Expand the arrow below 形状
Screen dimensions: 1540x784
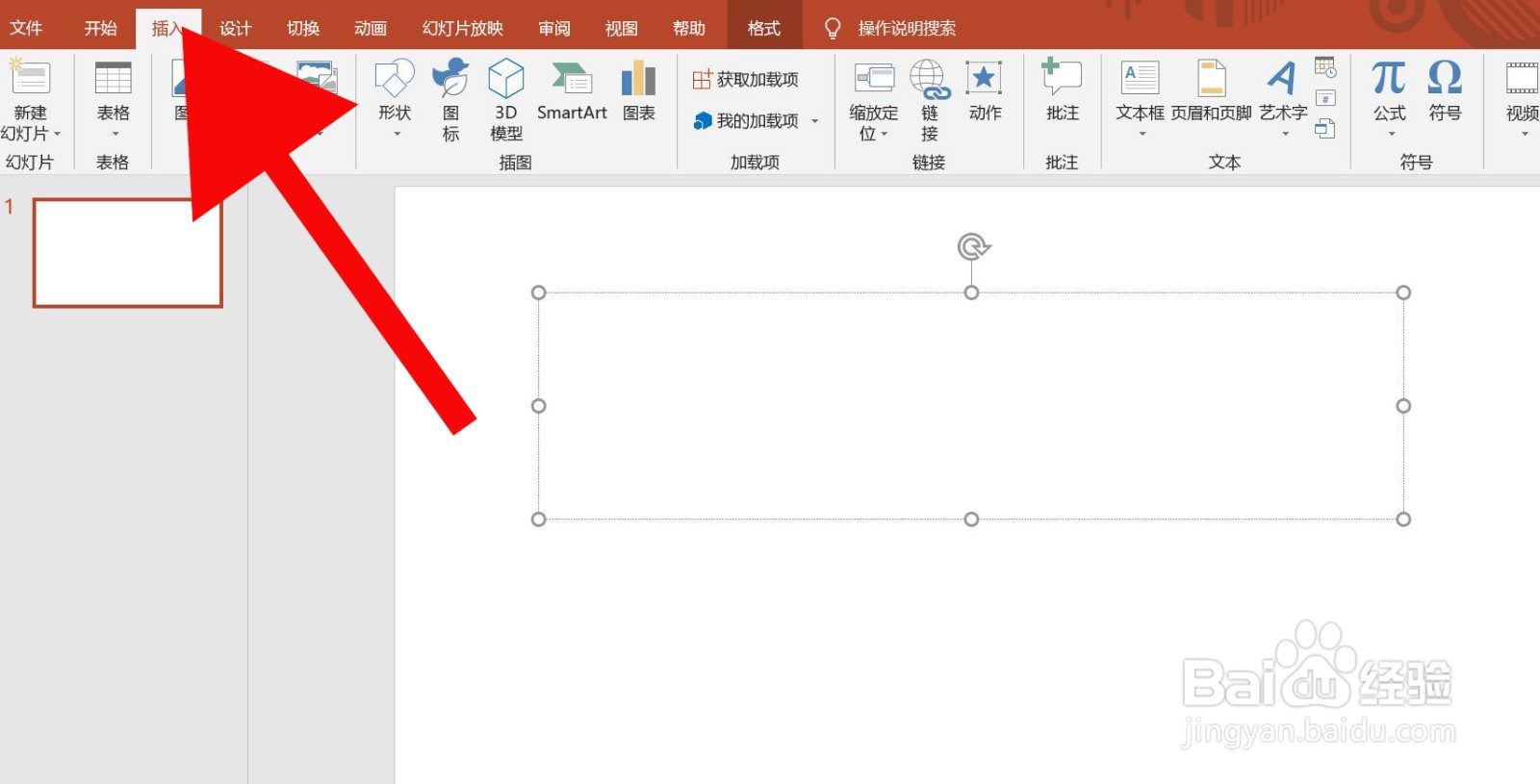[x=397, y=135]
